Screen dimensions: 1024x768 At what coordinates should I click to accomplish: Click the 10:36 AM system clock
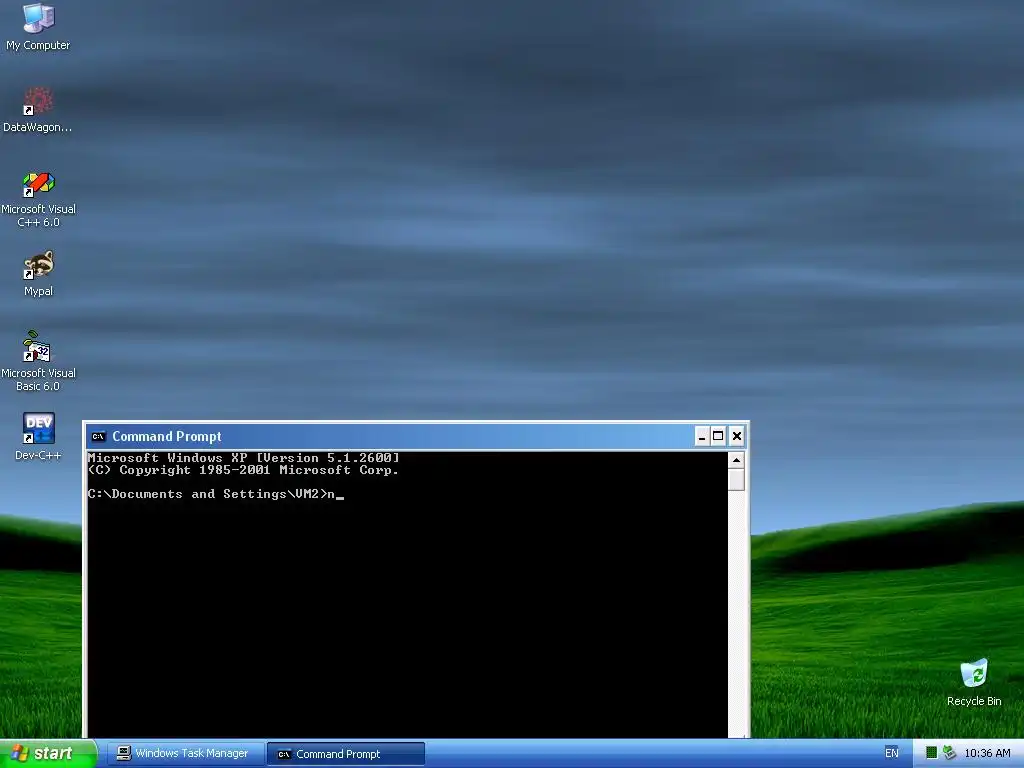click(x=987, y=753)
